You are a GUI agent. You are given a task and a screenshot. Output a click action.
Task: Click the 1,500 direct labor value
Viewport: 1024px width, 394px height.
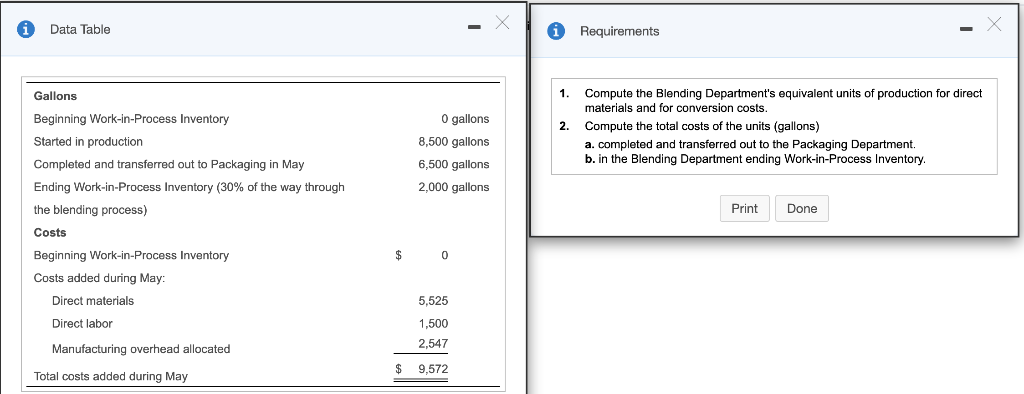433,323
